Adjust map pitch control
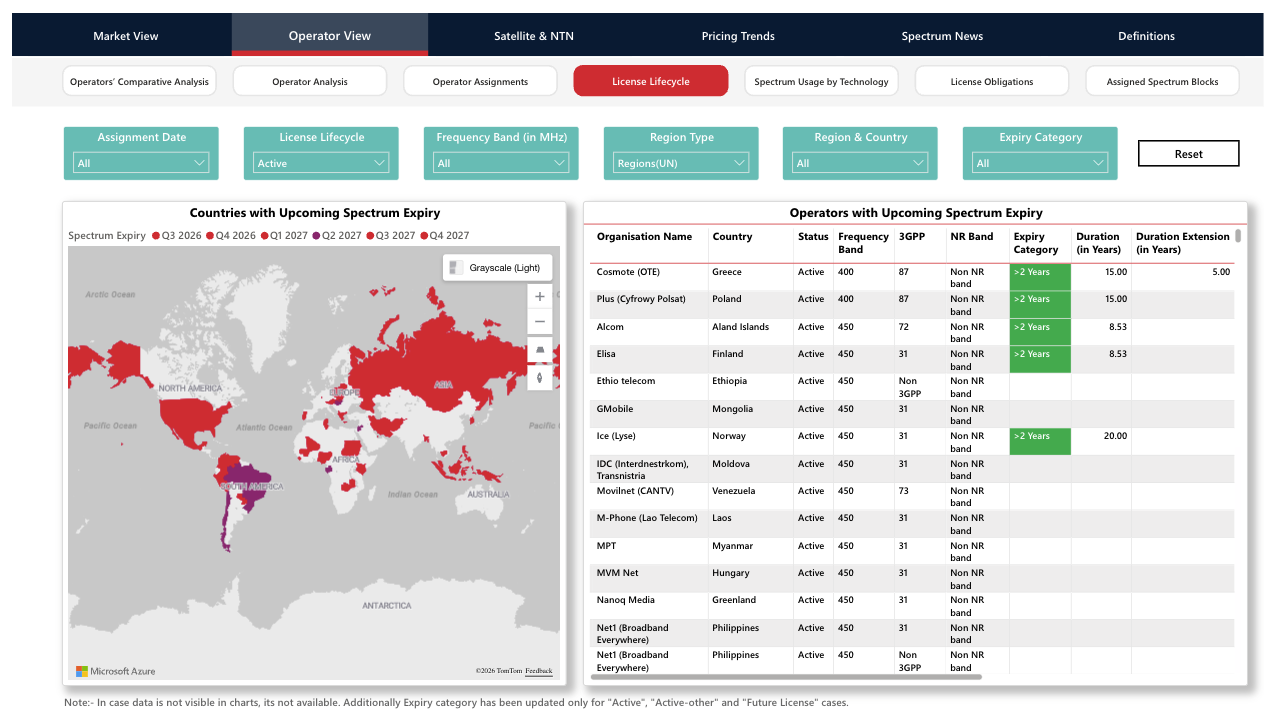The height and width of the screenshot is (716, 1272). tap(540, 350)
